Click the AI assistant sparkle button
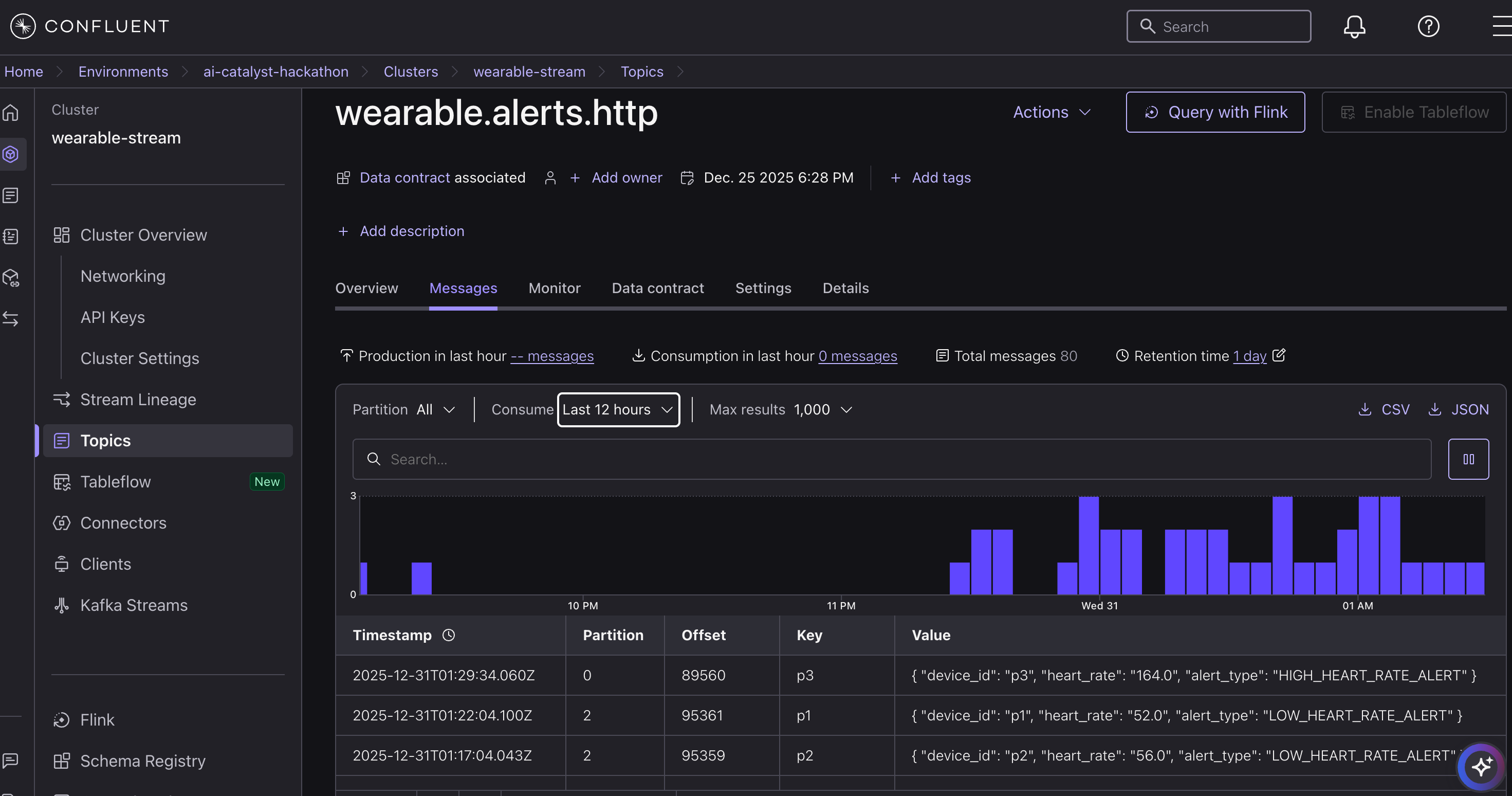This screenshot has width=1512, height=796. [1481, 767]
